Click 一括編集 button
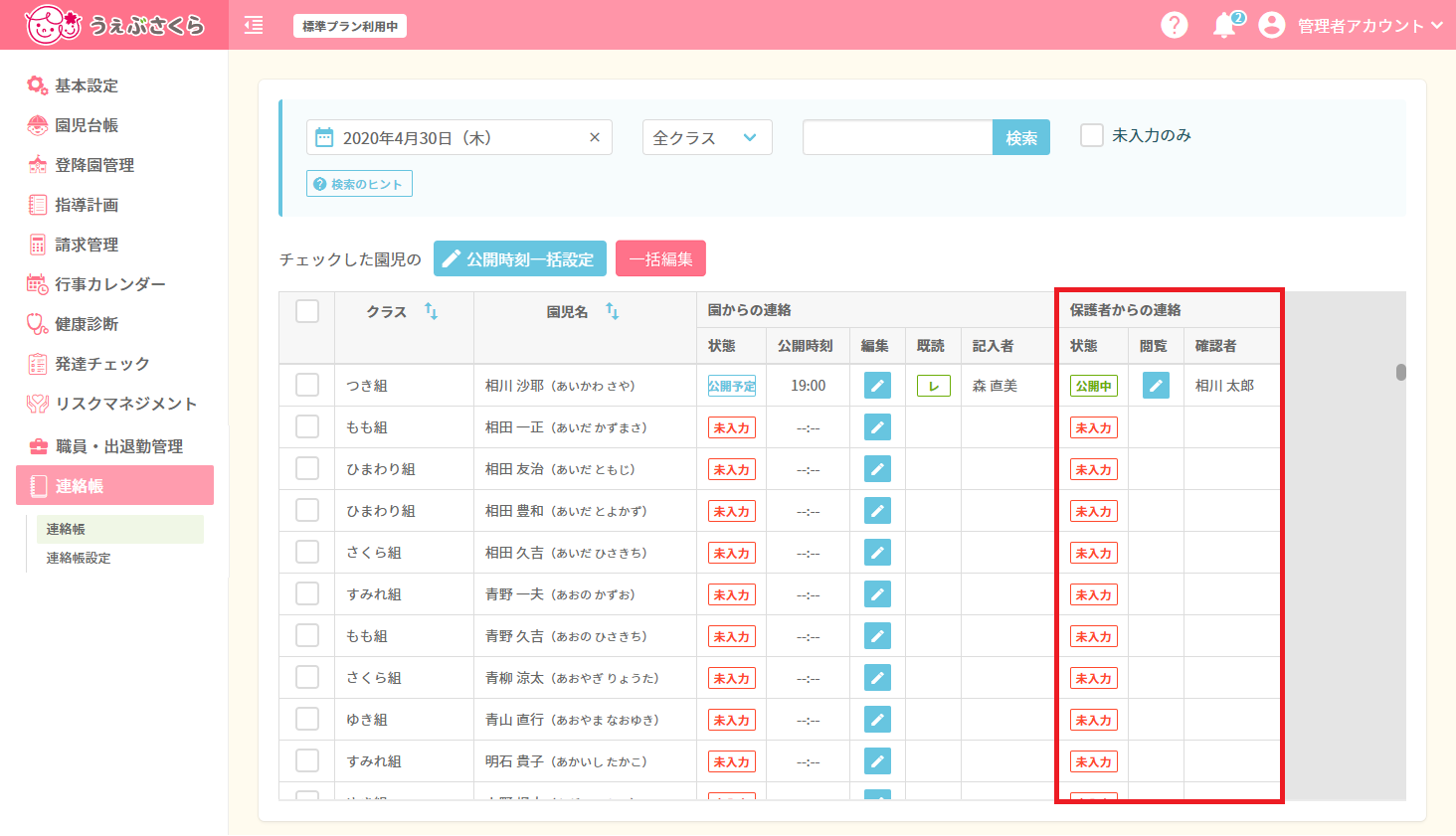The image size is (1456, 836). coord(660,258)
